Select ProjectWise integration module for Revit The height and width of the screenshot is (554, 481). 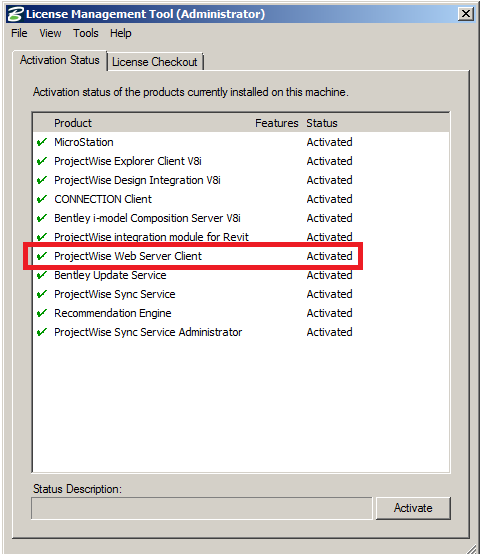[x=241, y=237]
